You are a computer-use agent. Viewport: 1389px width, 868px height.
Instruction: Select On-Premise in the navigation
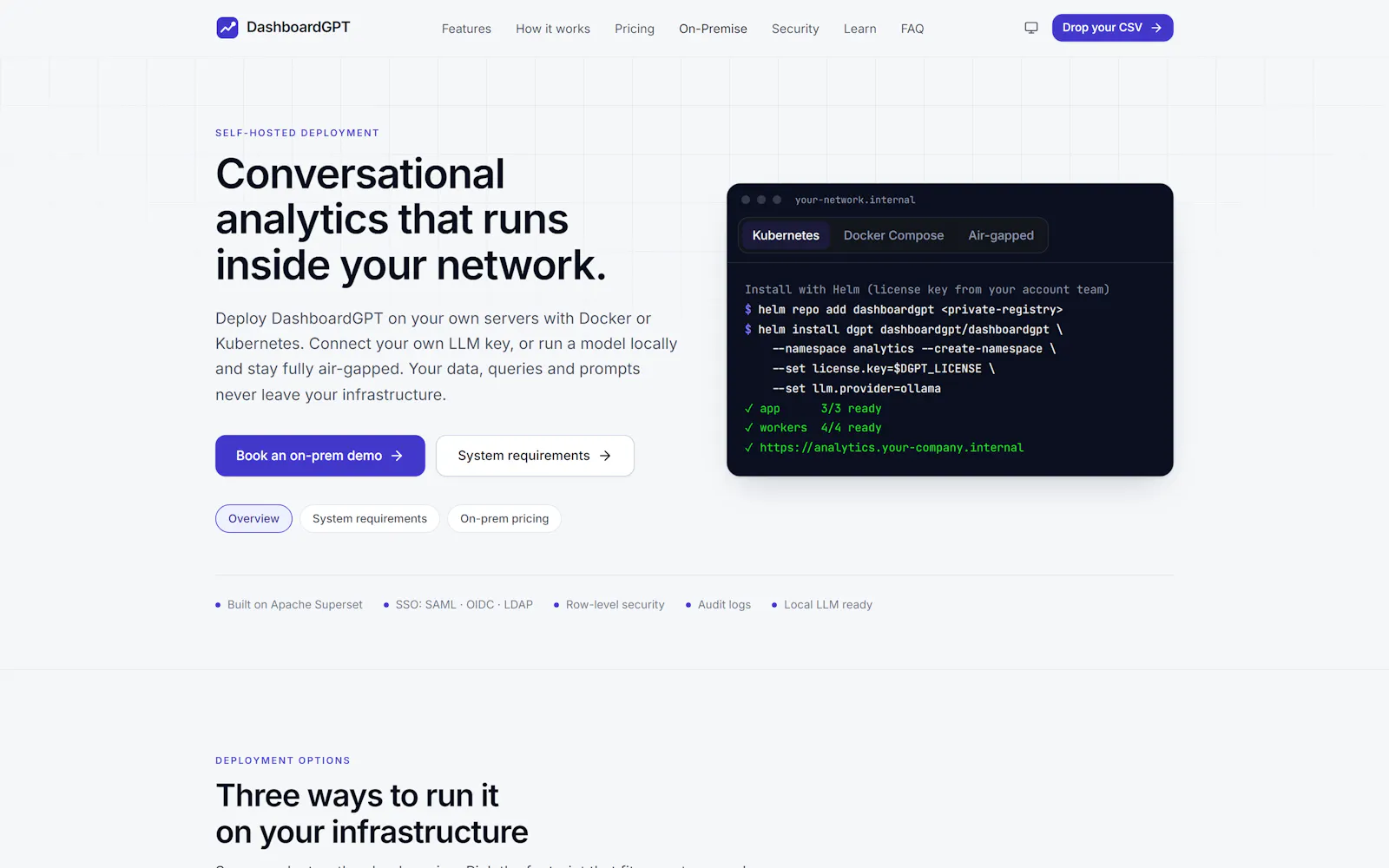pos(713,29)
